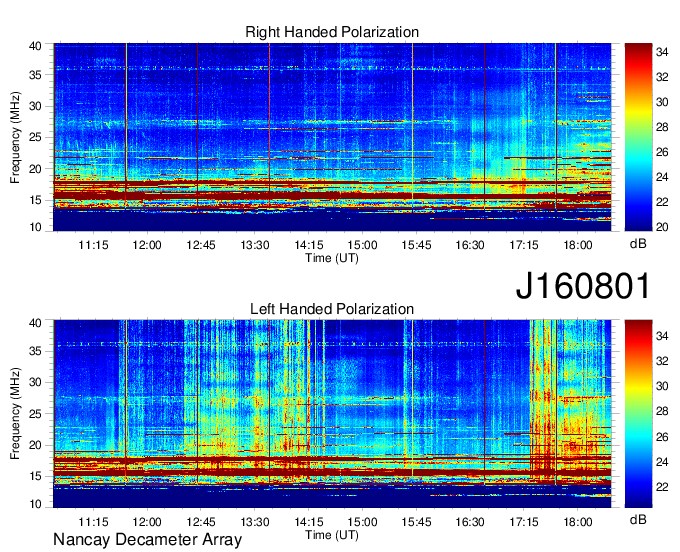Viewport: 680px width, 552px height.
Task: Click "12:45" time tick on Right Handed plot
Action: 201,245
